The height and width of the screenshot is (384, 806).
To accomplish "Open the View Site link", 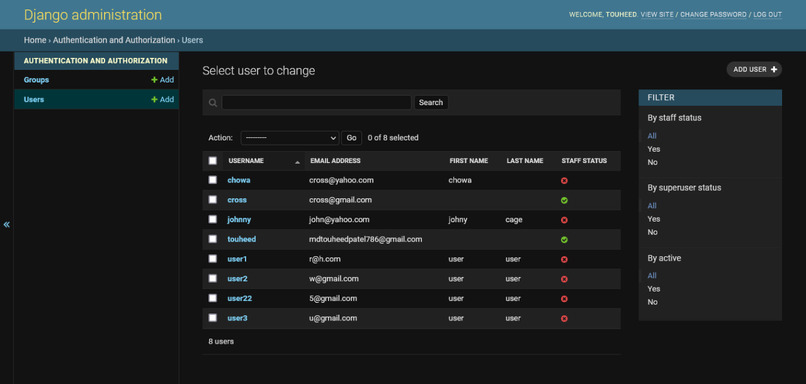I will pos(657,15).
